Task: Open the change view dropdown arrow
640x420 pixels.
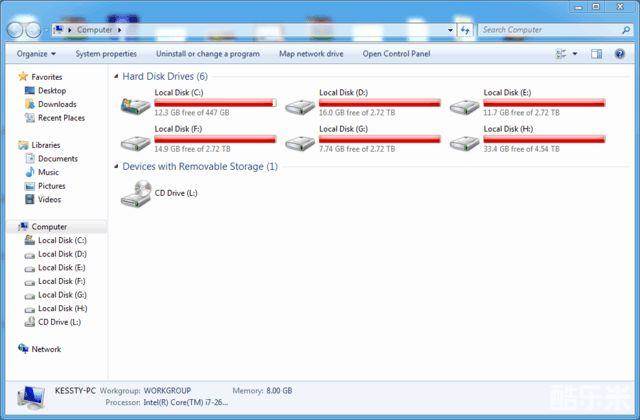Action: (575, 53)
